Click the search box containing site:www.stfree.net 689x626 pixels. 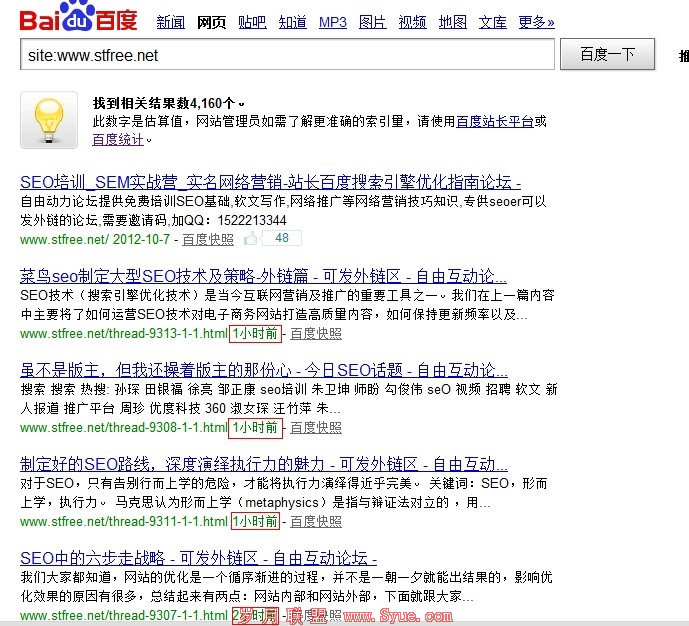(x=287, y=55)
